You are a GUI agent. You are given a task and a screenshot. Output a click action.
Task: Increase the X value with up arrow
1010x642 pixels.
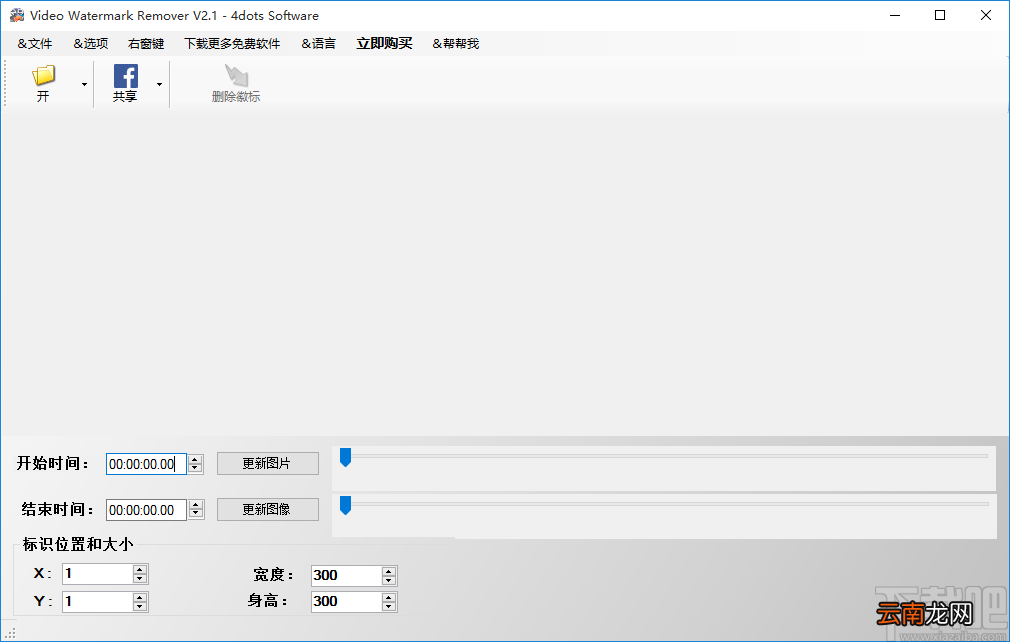[x=140, y=569]
